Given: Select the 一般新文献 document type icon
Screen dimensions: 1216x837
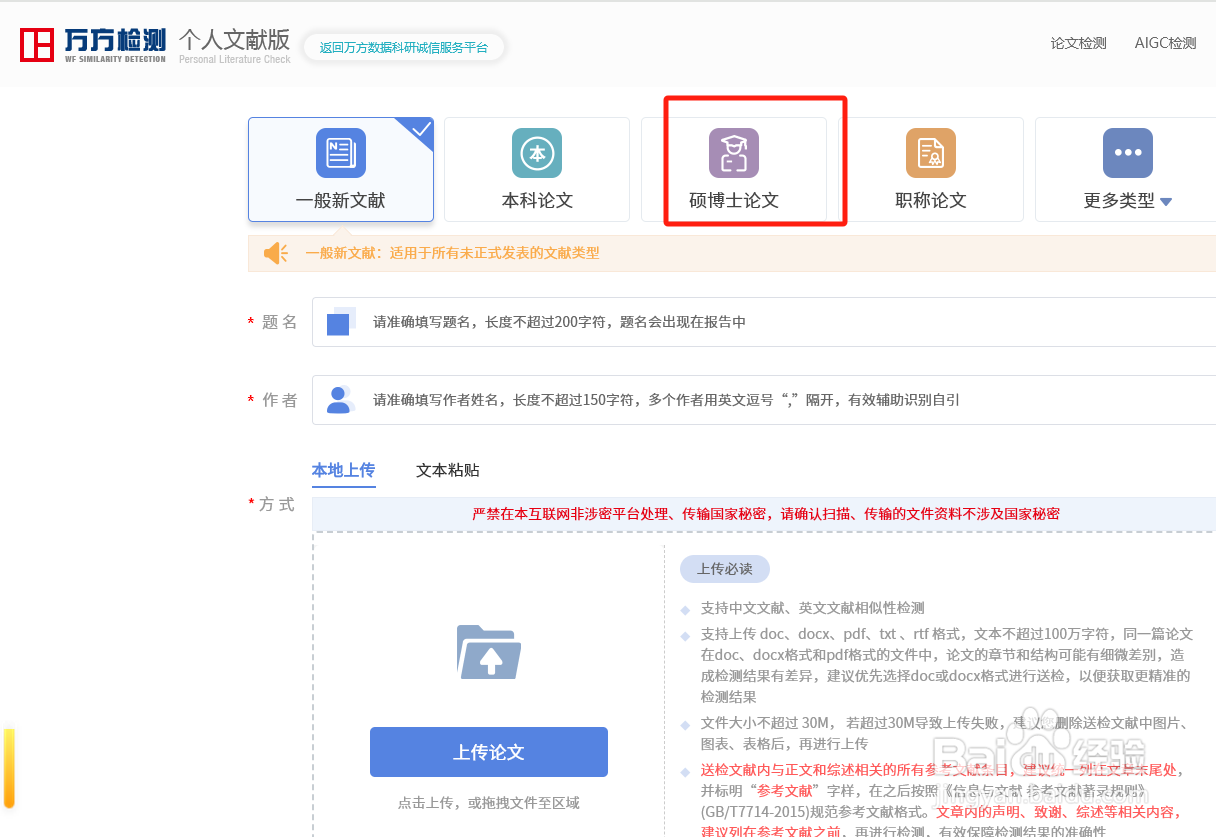Looking at the screenshot, I should [x=340, y=153].
